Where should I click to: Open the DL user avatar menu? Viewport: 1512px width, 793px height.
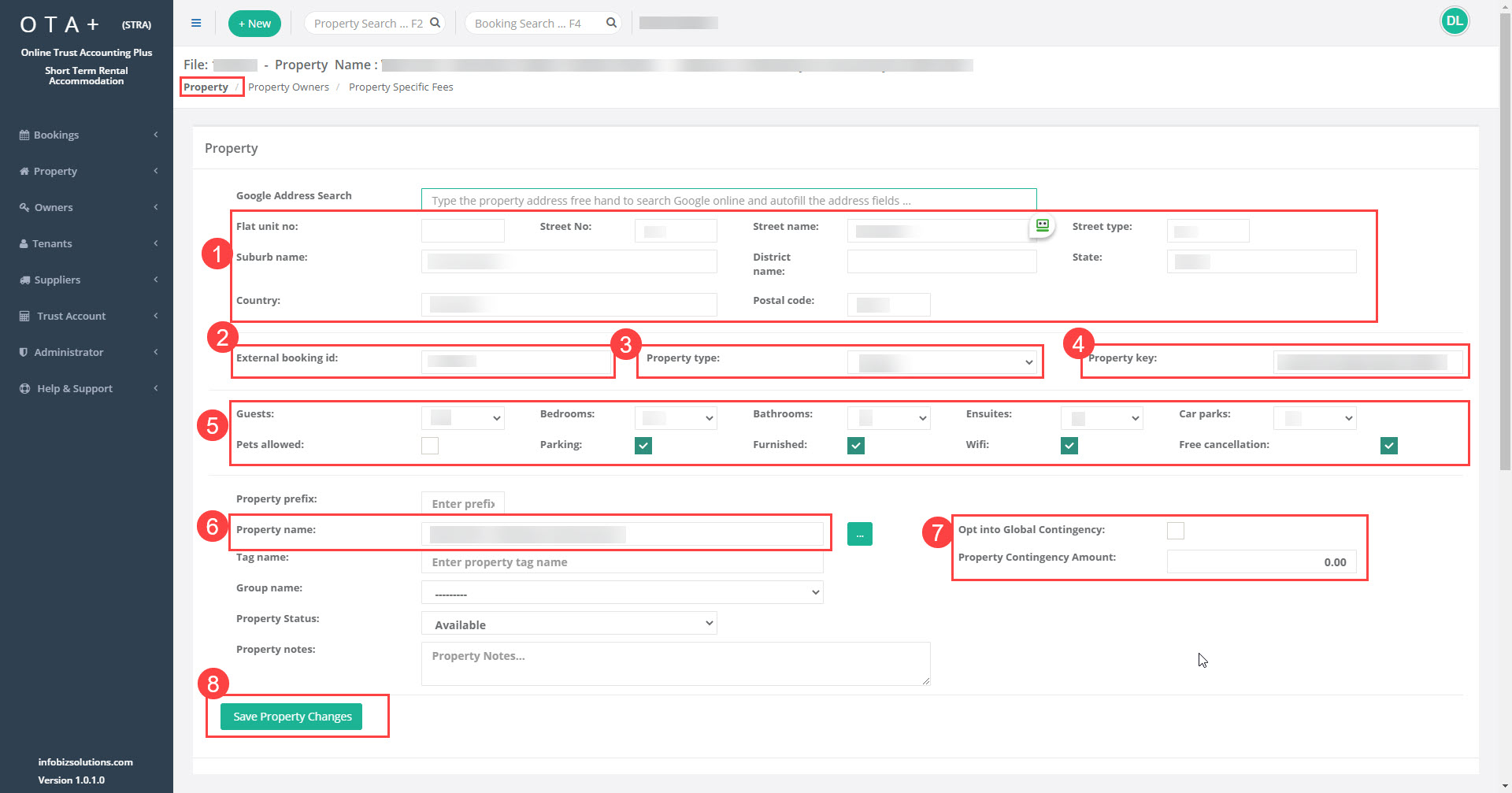coord(1454,21)
